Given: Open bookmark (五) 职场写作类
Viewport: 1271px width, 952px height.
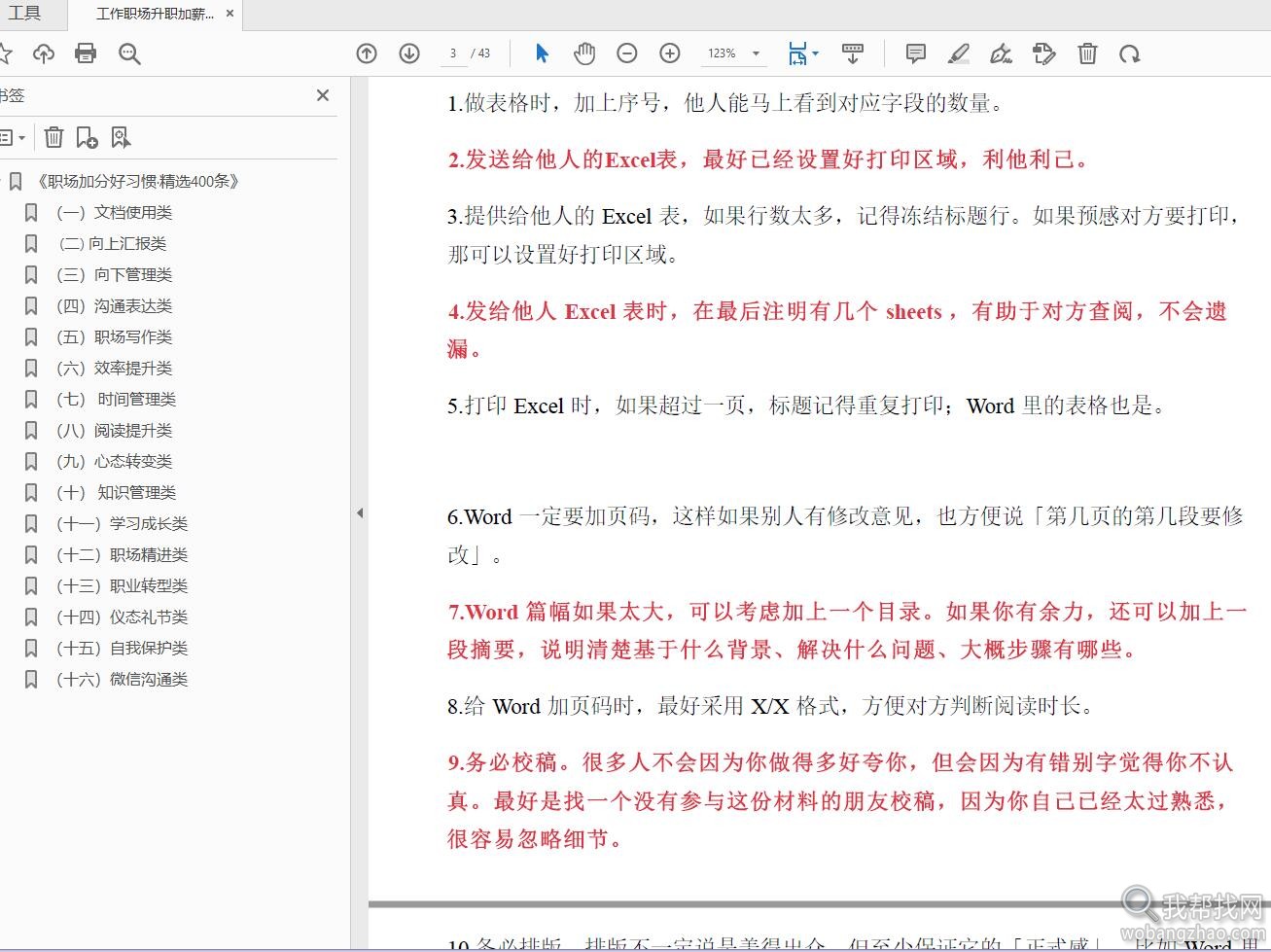Looking at the screenshot, I should 114,336.
